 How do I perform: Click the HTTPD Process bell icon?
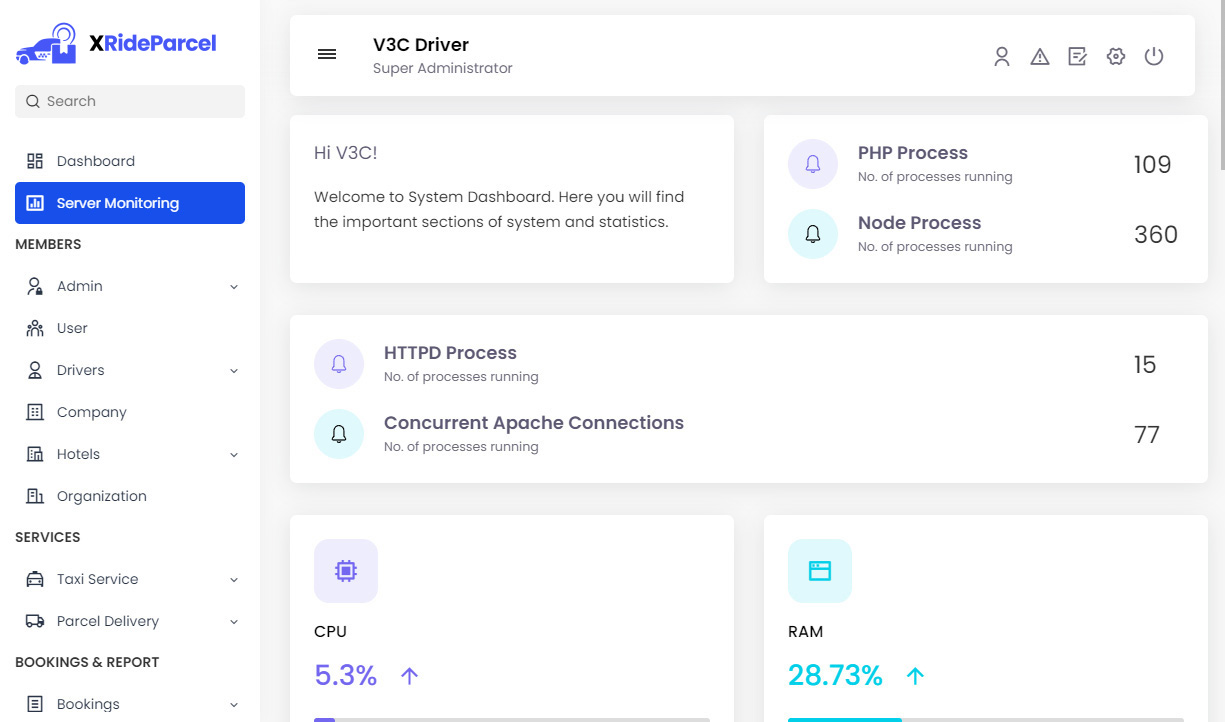(339, 364)
